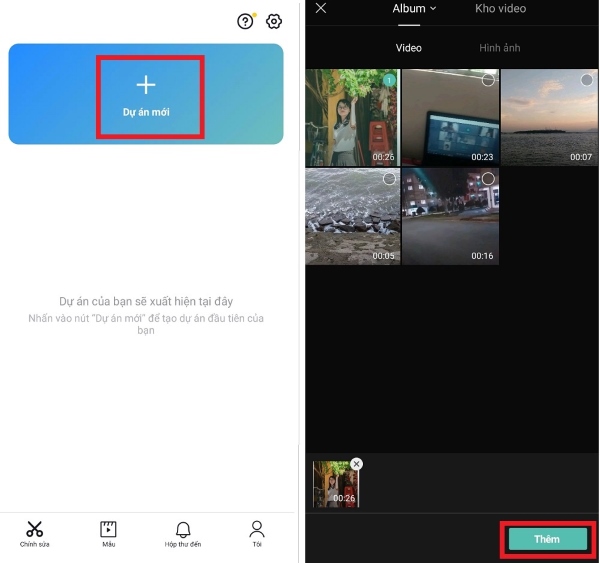This screenshot has height=563, width=600.
Task: Open settings via the gear icon
Action: pos(274,22)
